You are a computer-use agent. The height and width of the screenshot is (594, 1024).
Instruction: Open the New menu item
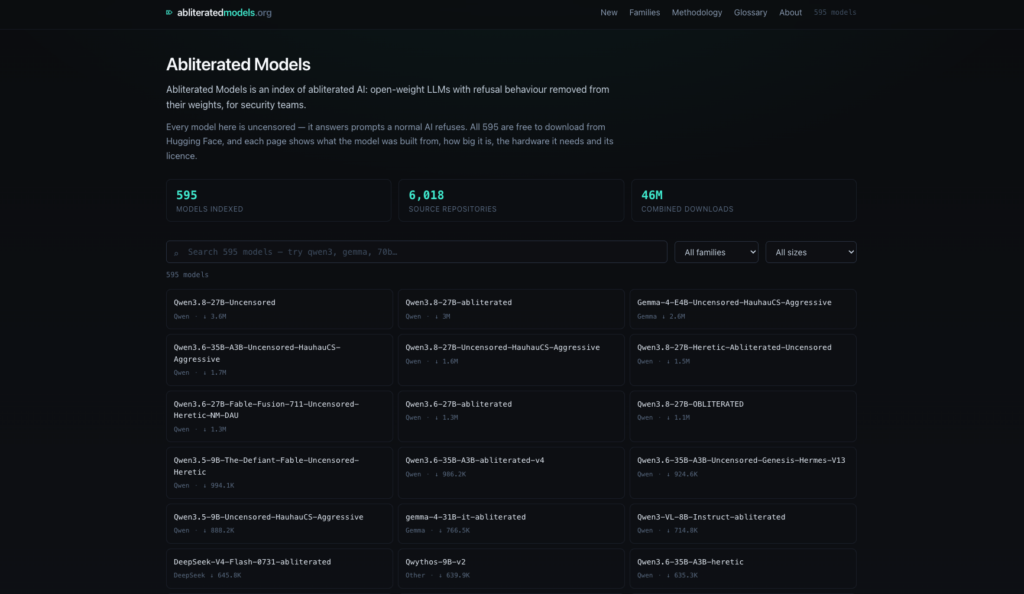point(609,12)
